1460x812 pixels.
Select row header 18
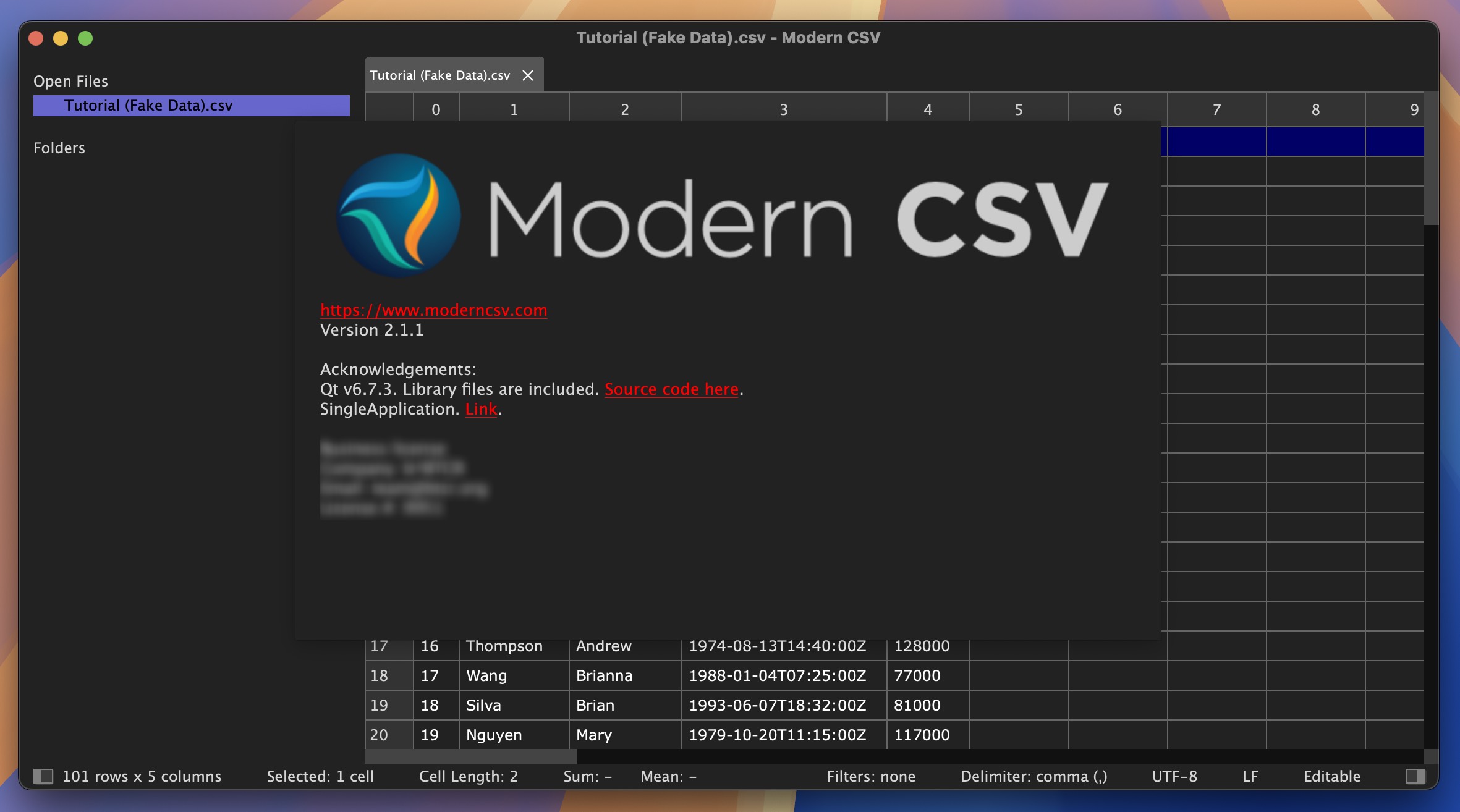389,675
